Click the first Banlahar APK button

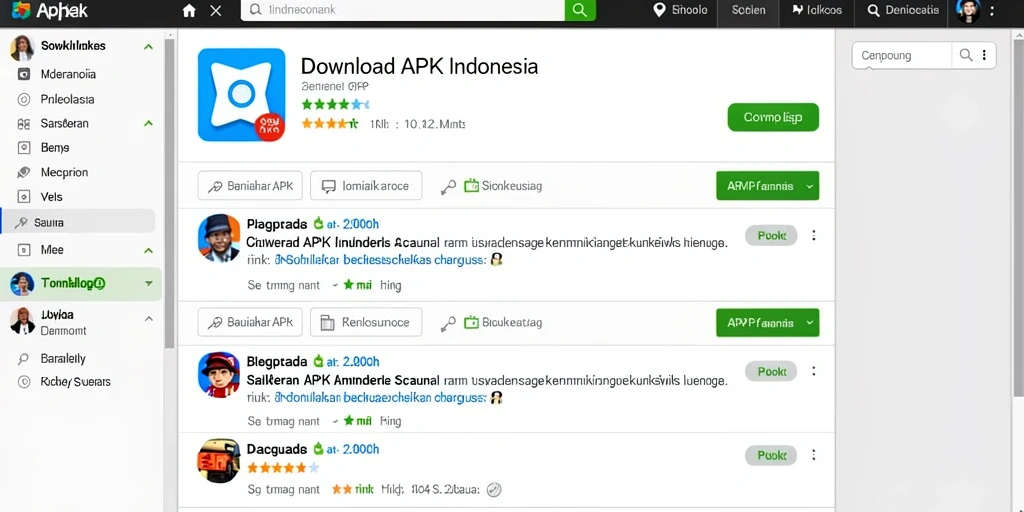[250, 185]
